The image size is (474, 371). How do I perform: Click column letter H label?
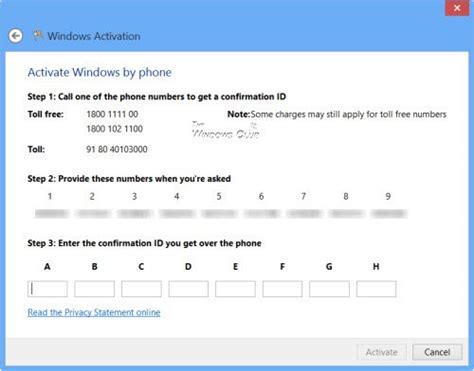point(376,267)
